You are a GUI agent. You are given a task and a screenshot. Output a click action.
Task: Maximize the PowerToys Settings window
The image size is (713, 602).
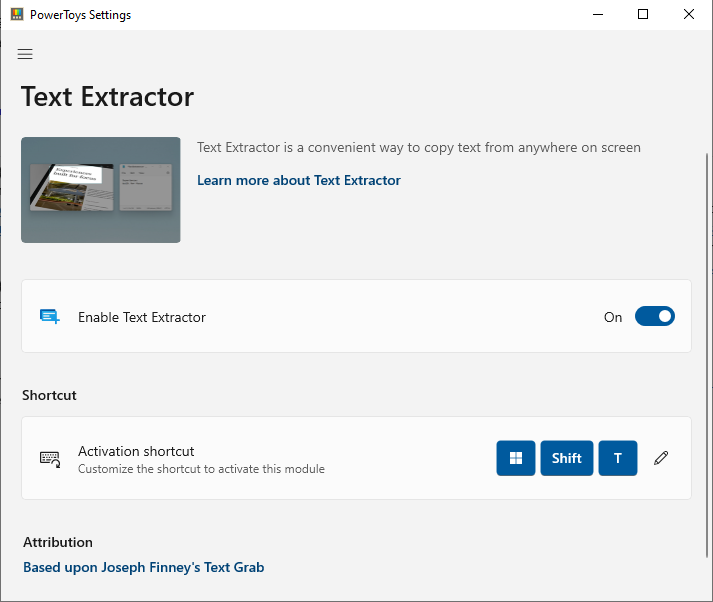point(643,15)
